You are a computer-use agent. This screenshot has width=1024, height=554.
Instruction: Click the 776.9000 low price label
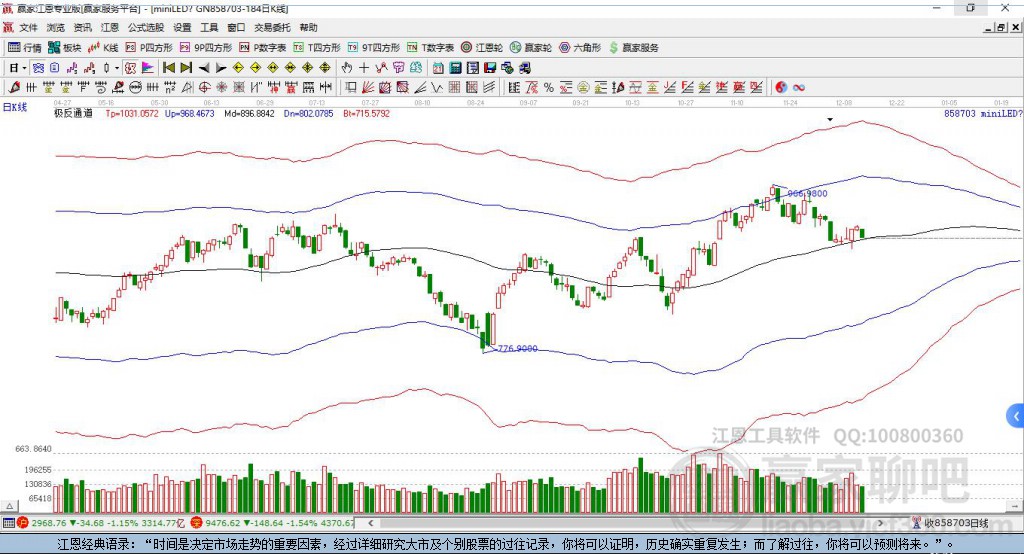(x=517, y=349)
